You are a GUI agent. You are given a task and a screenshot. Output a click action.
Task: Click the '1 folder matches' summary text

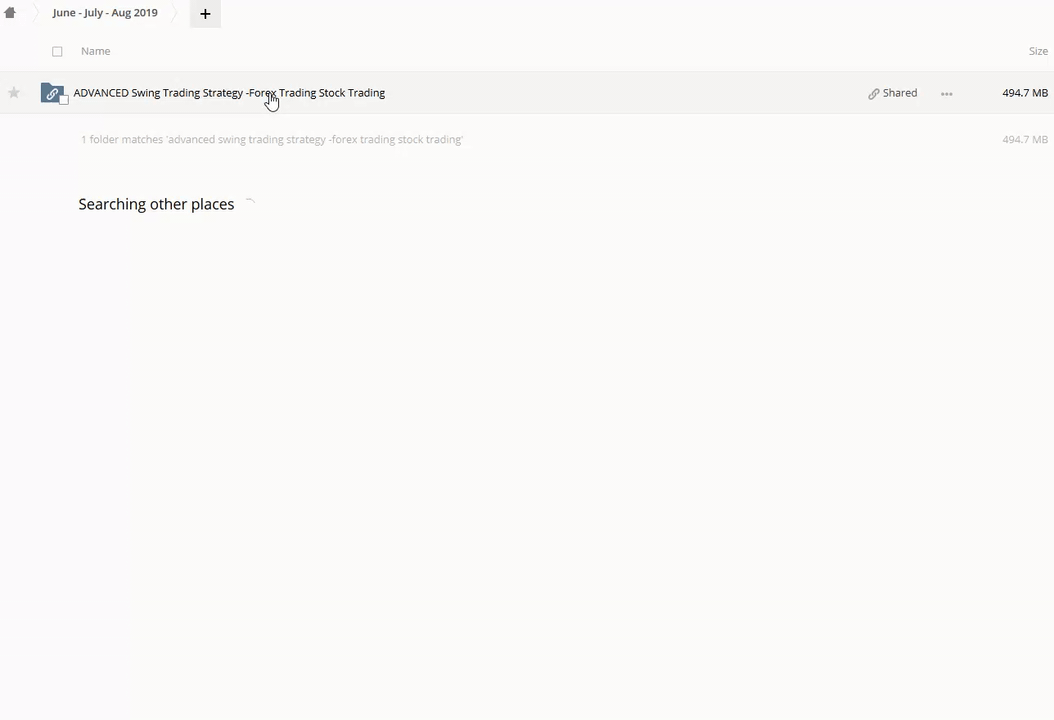271,140
